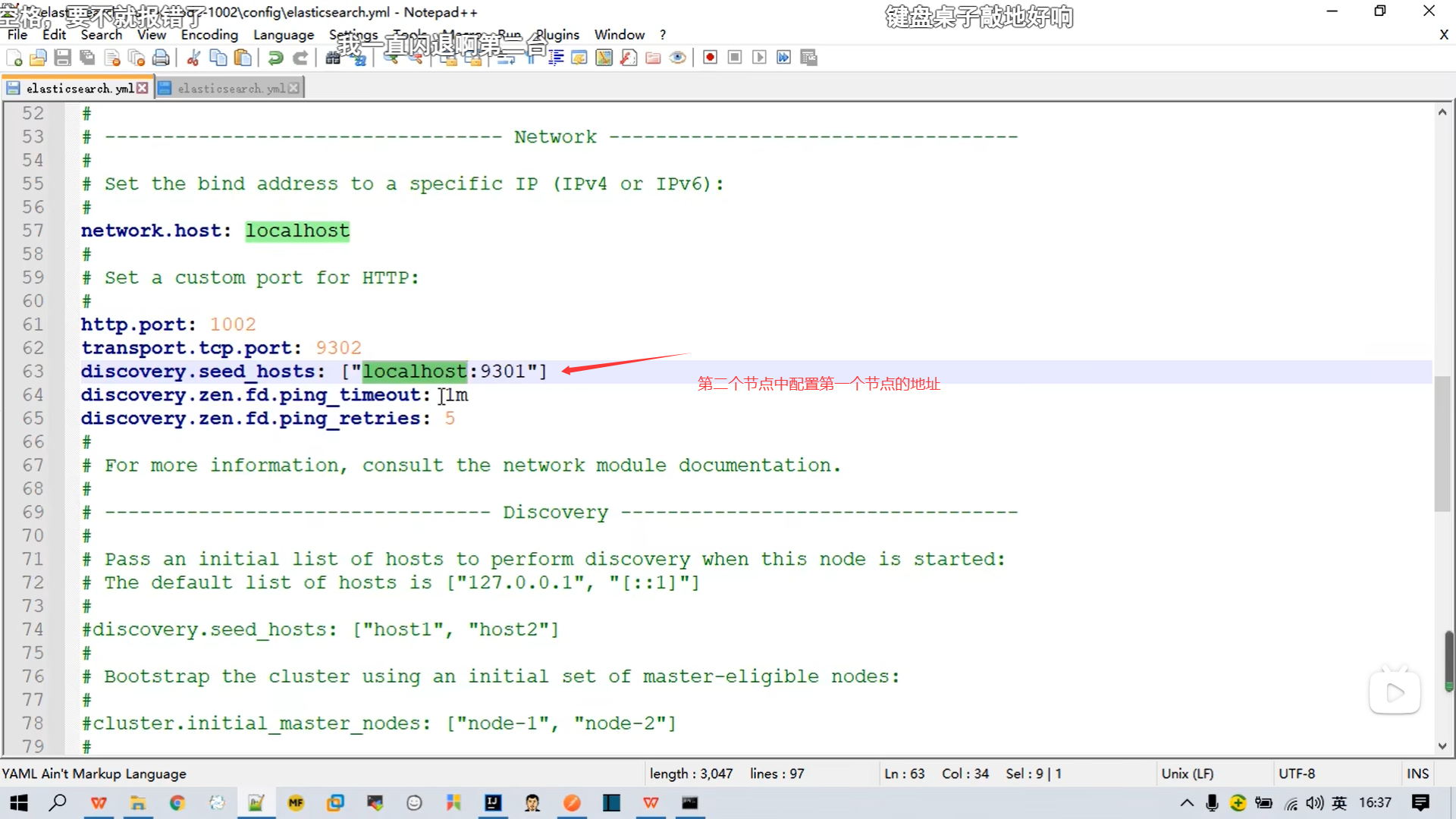The width and height of the screenshot is (1456, 819).
Task: Open the Encoding menu
Action: coord(209,35)
